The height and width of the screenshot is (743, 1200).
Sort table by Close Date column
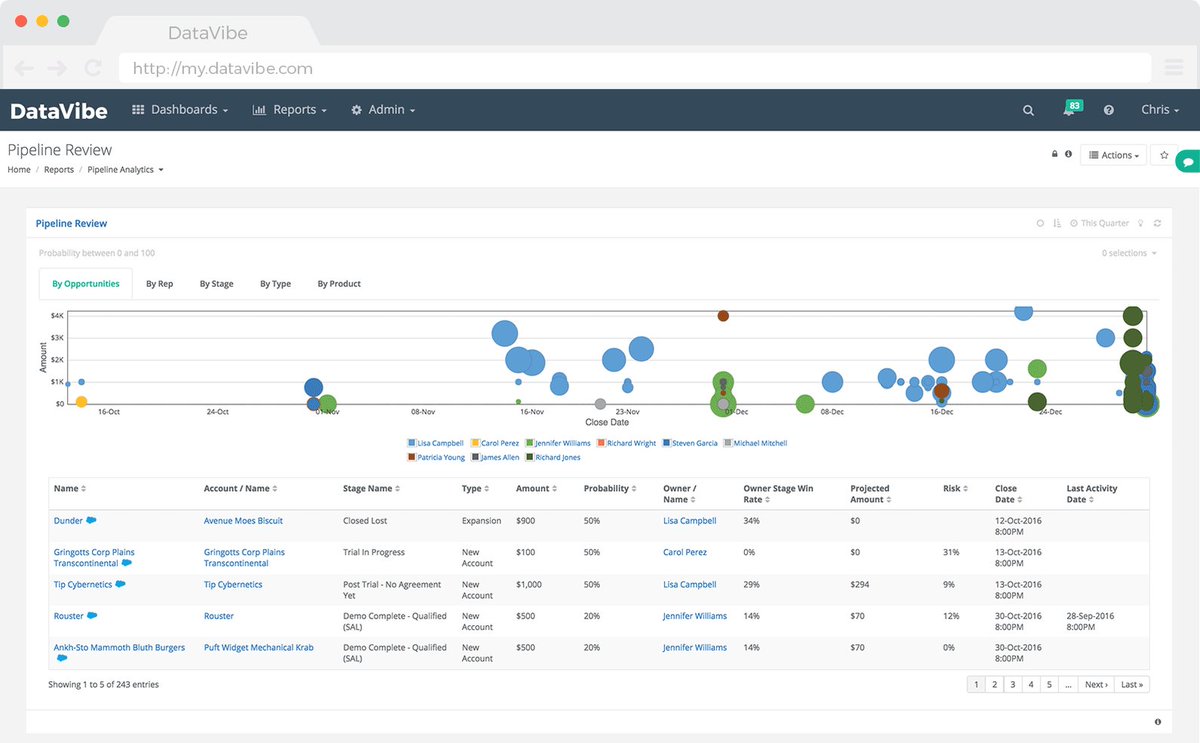(1008, 494)
